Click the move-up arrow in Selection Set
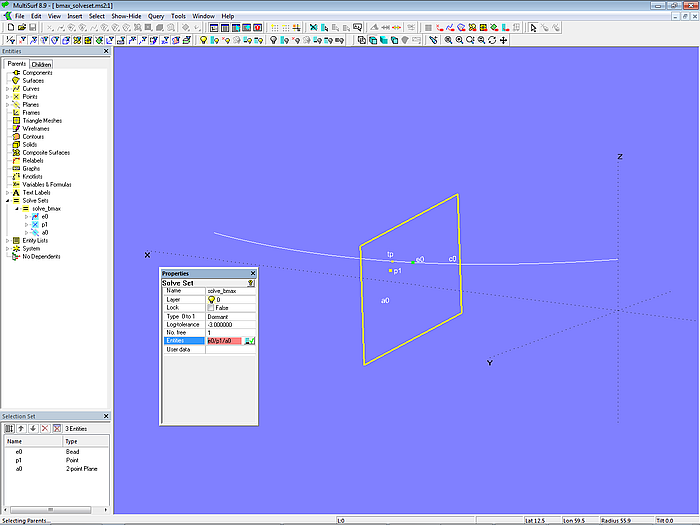700x525 pixels. point(21,428)
